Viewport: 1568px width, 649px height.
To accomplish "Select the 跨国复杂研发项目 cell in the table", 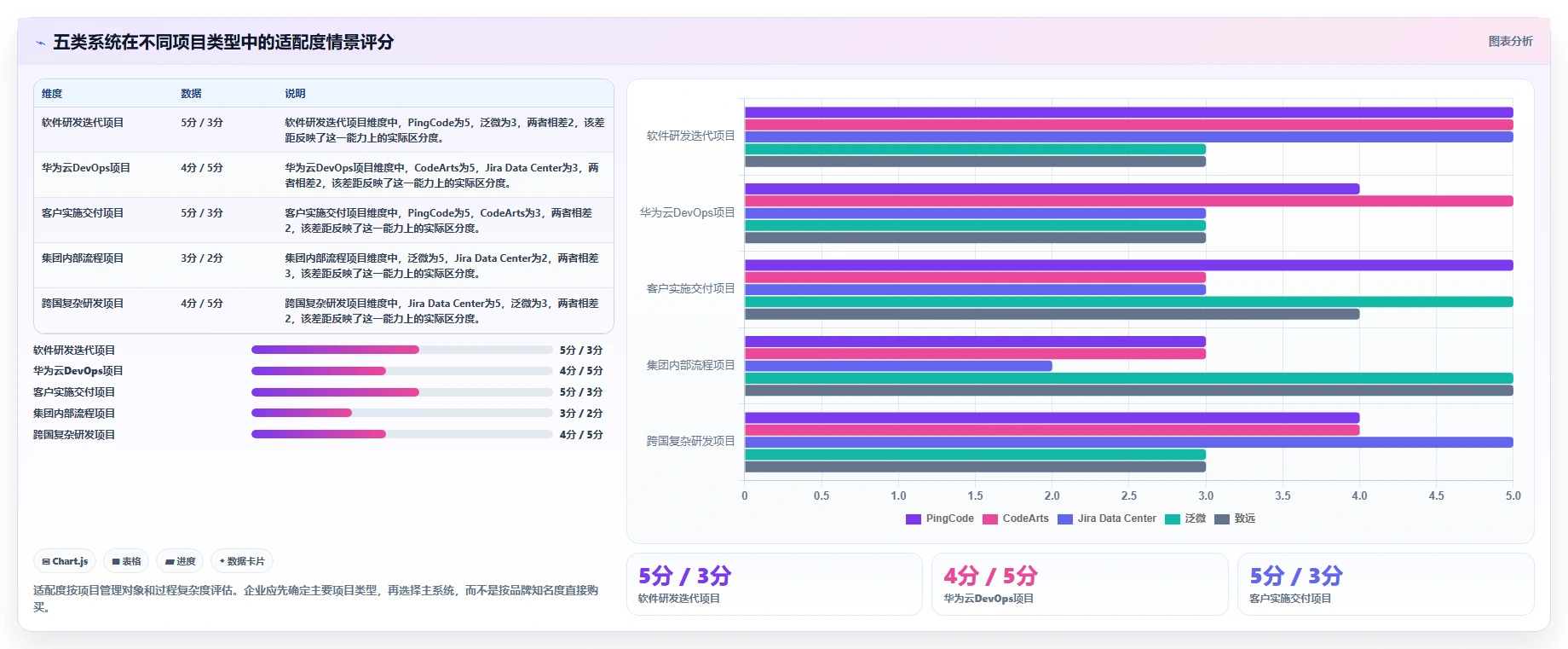I will click(83, 304).
